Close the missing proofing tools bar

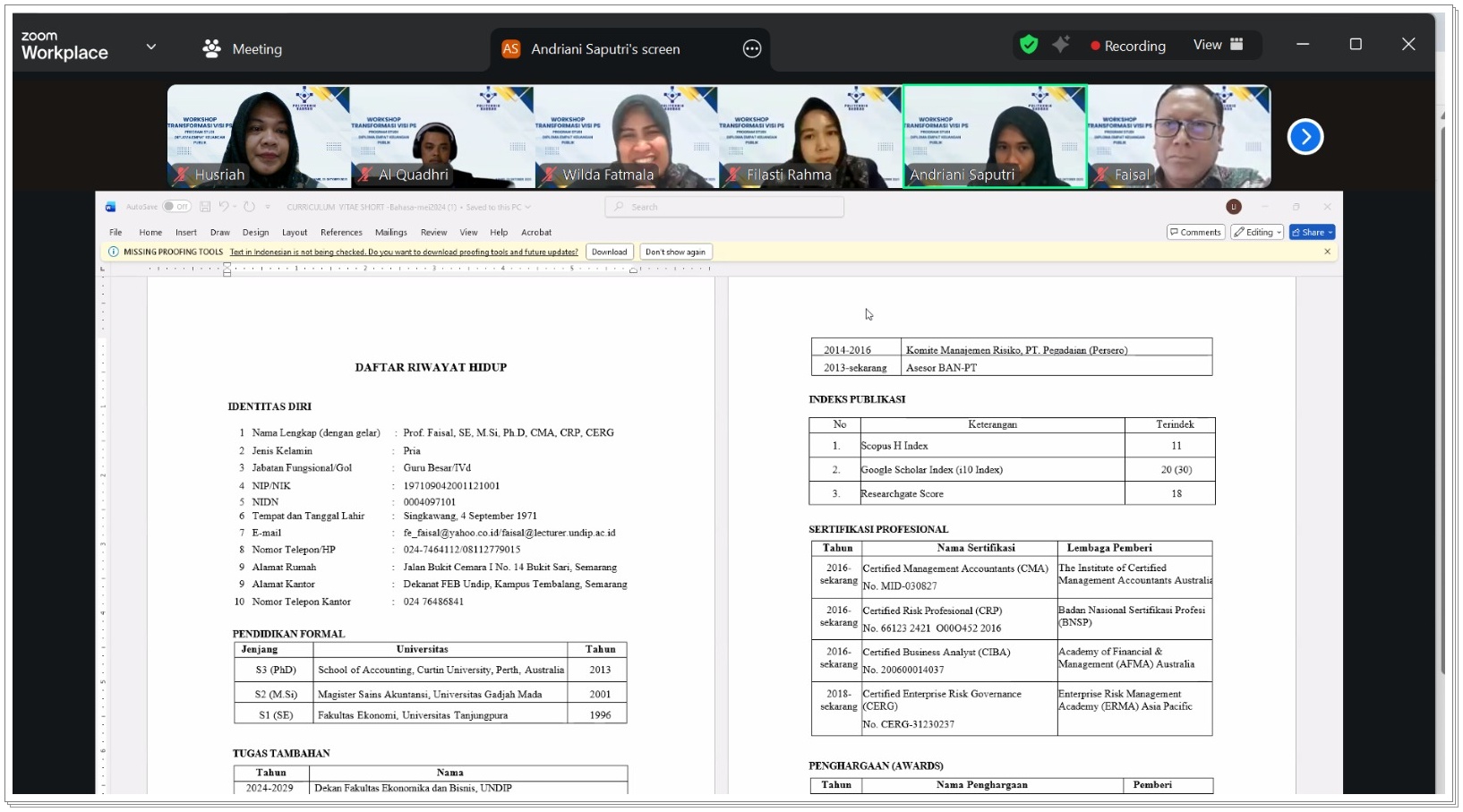coord(1327,252)
